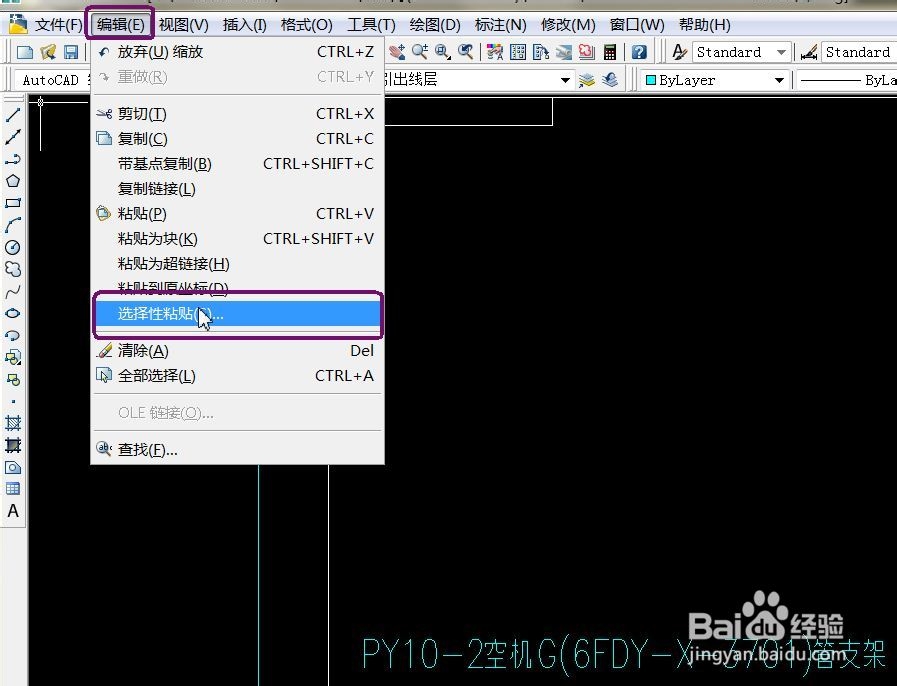897x686 pixels.
Task: Select the Line tool
Action: [13, 113]
